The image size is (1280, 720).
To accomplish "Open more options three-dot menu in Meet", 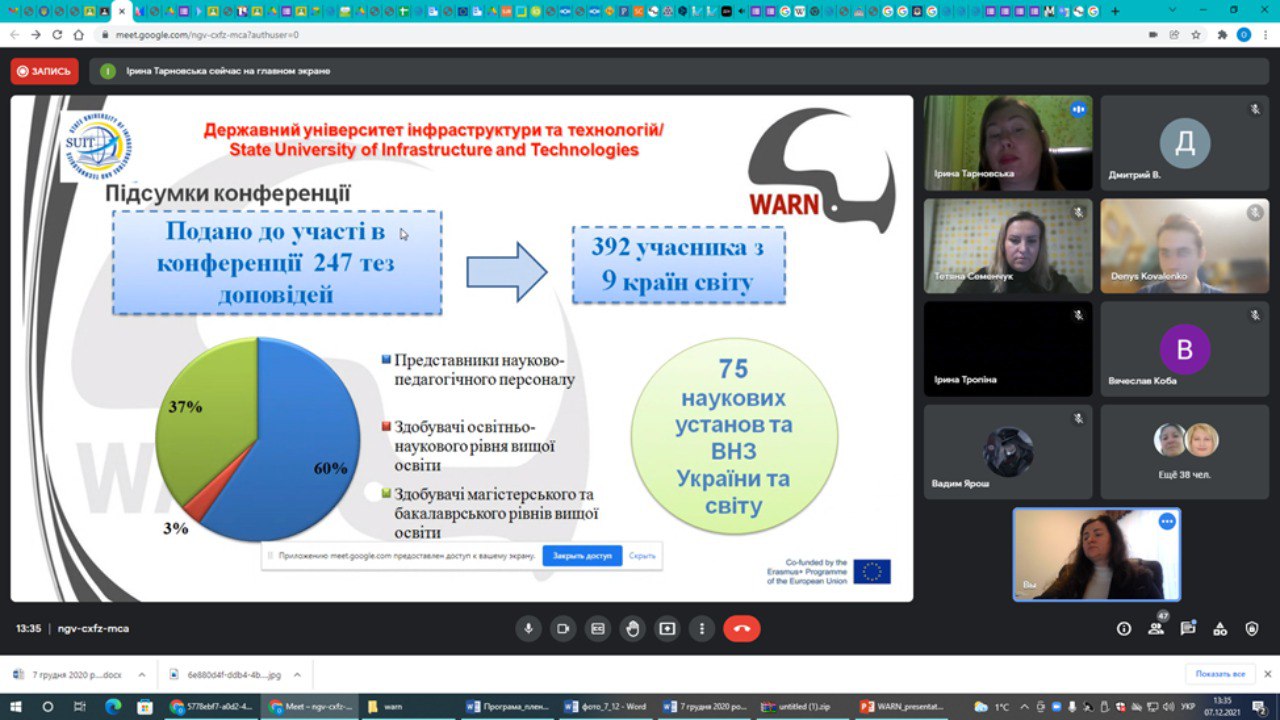I will 701,629.
